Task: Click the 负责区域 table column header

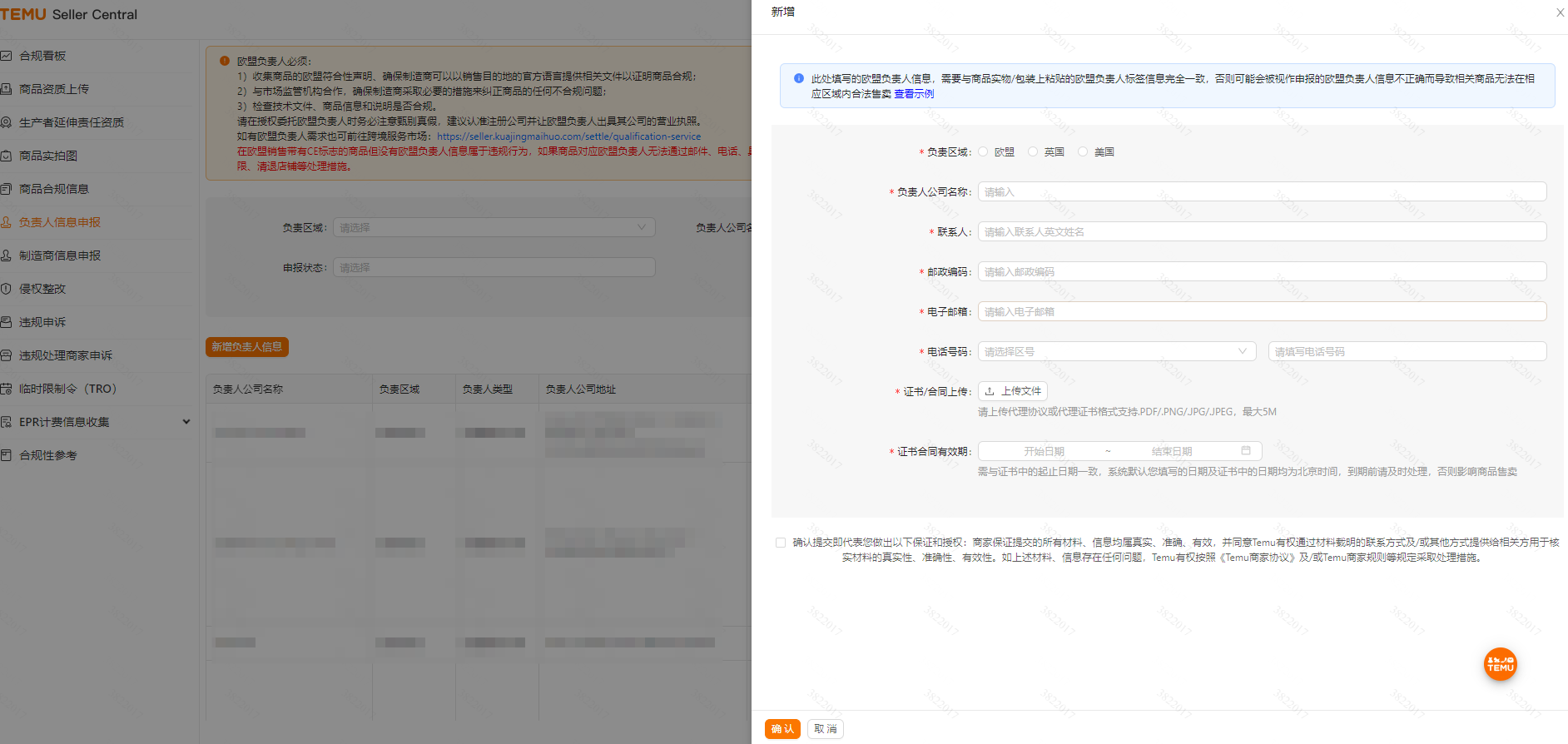Action: coord(399,389)
